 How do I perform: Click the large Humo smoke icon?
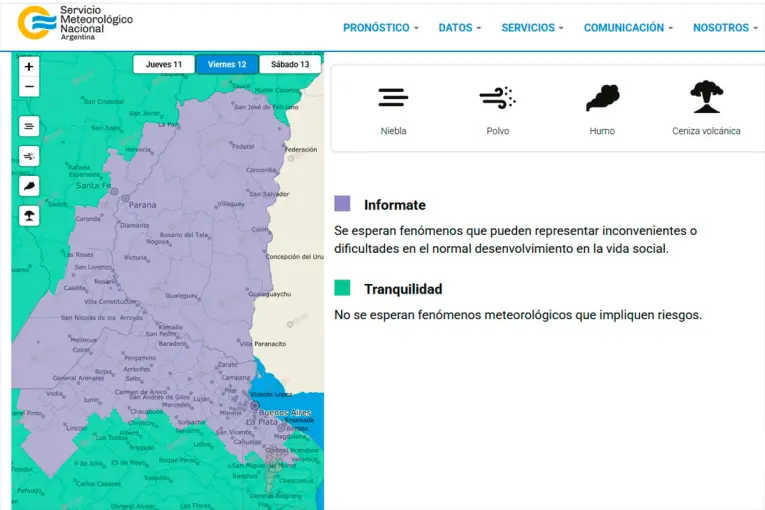click(603, 98)
